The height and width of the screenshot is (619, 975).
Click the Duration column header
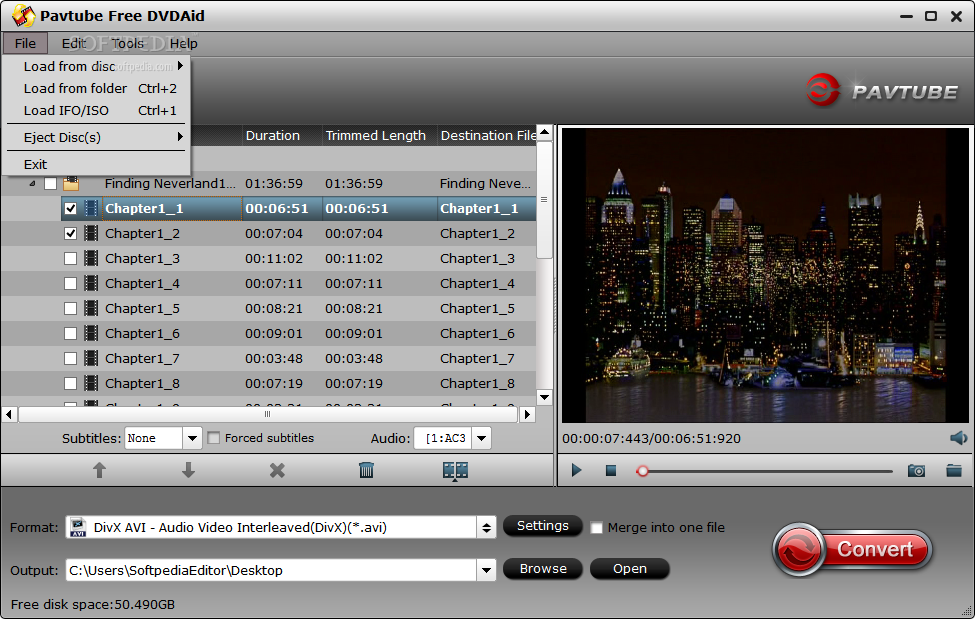(282, 136)
